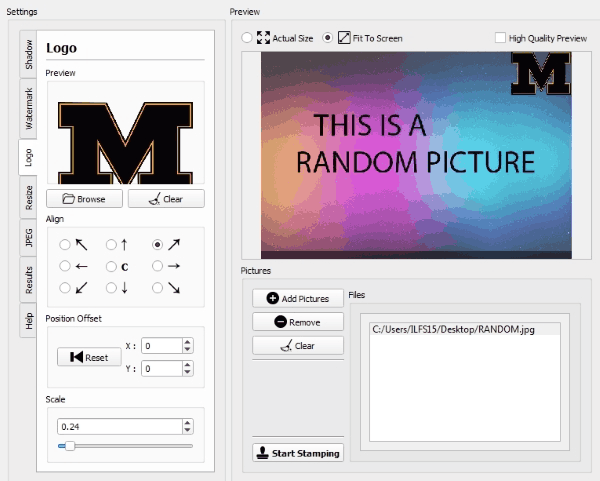This screenshot has width=600, height=481.
Task: Switch to the Resize tab
Action: pos(28,198)
